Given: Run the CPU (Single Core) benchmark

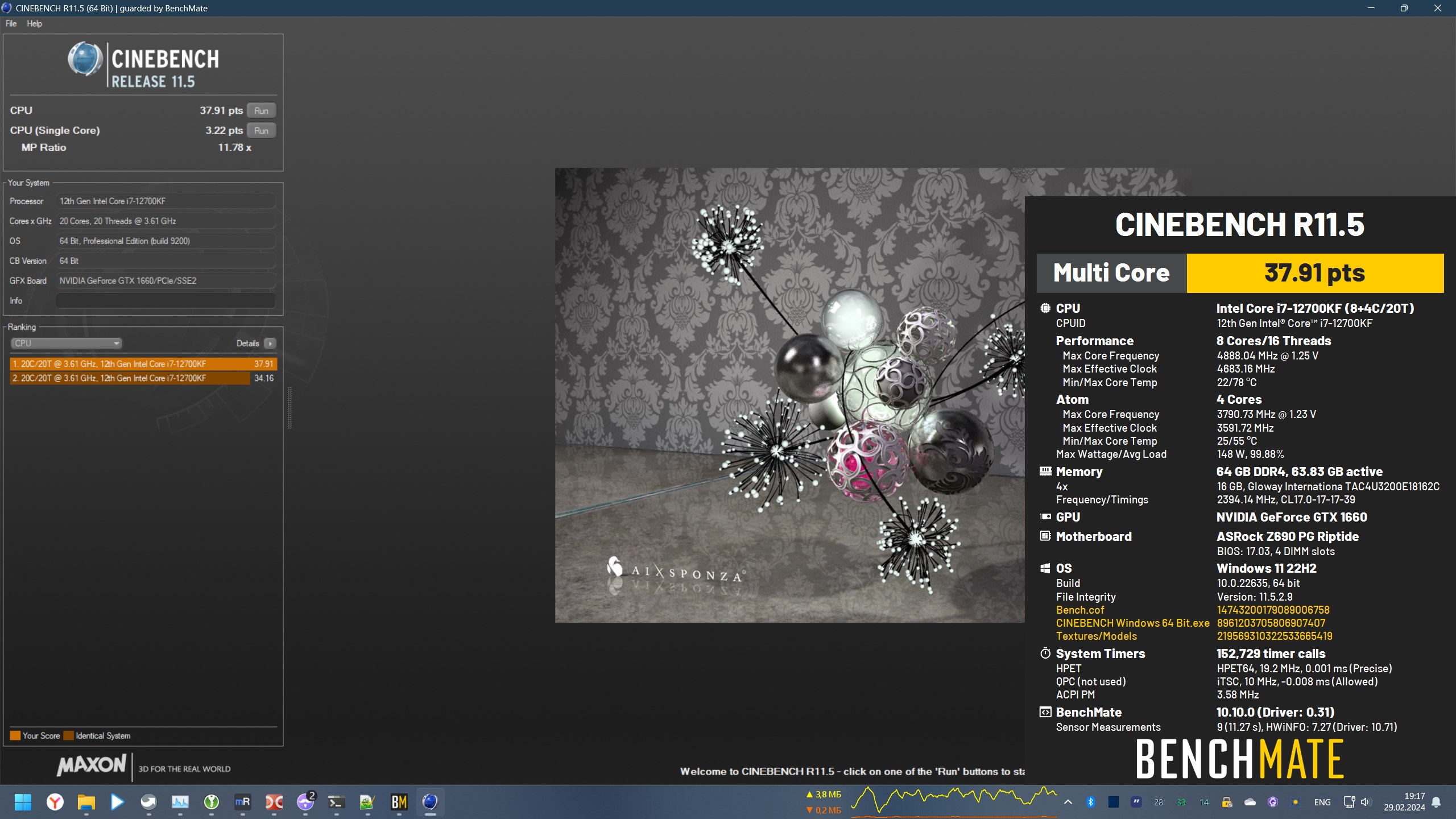Looking at the screenshot, I should tap(261, 130).
